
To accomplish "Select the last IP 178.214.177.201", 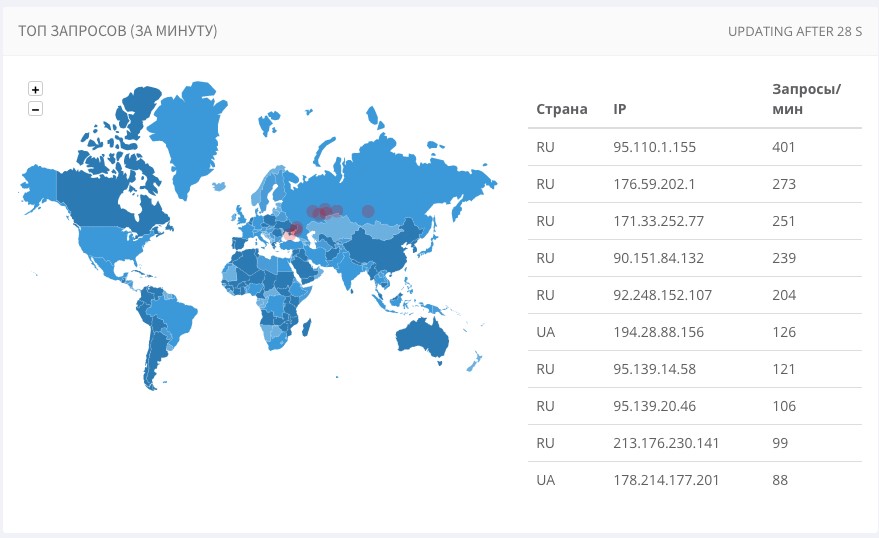I will [666, 480].
